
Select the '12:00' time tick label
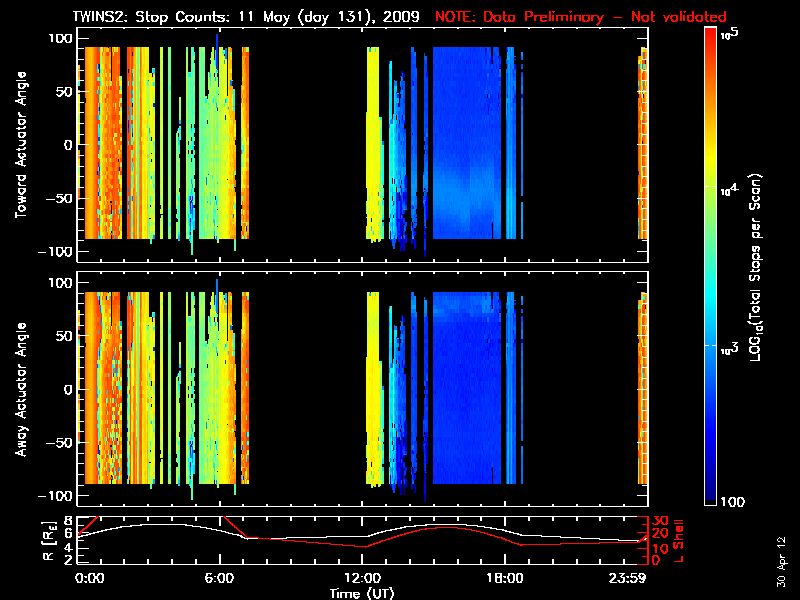pyautogui.click(x=363, y=578)
